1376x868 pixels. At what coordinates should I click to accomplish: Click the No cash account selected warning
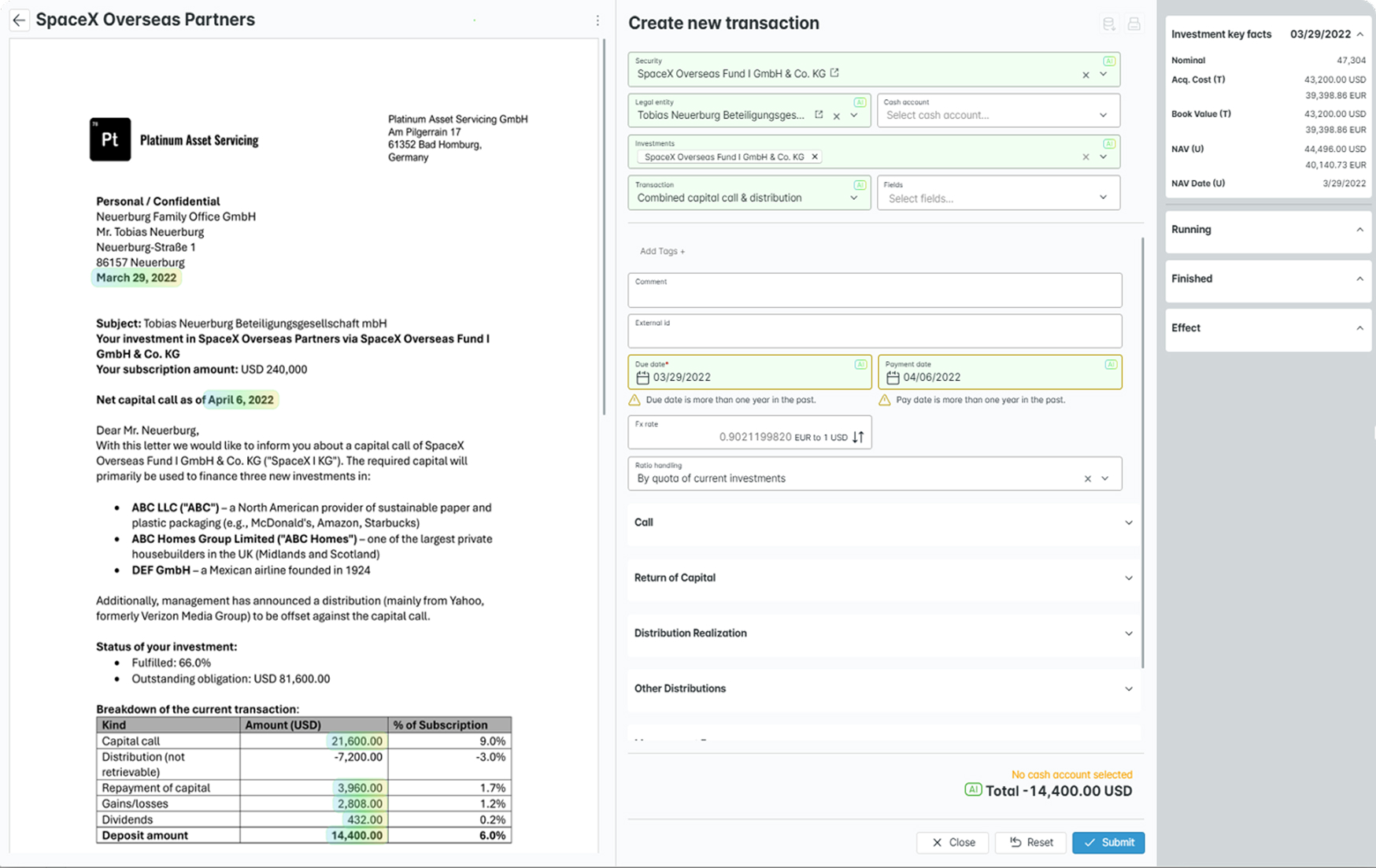click(1071, 774)
